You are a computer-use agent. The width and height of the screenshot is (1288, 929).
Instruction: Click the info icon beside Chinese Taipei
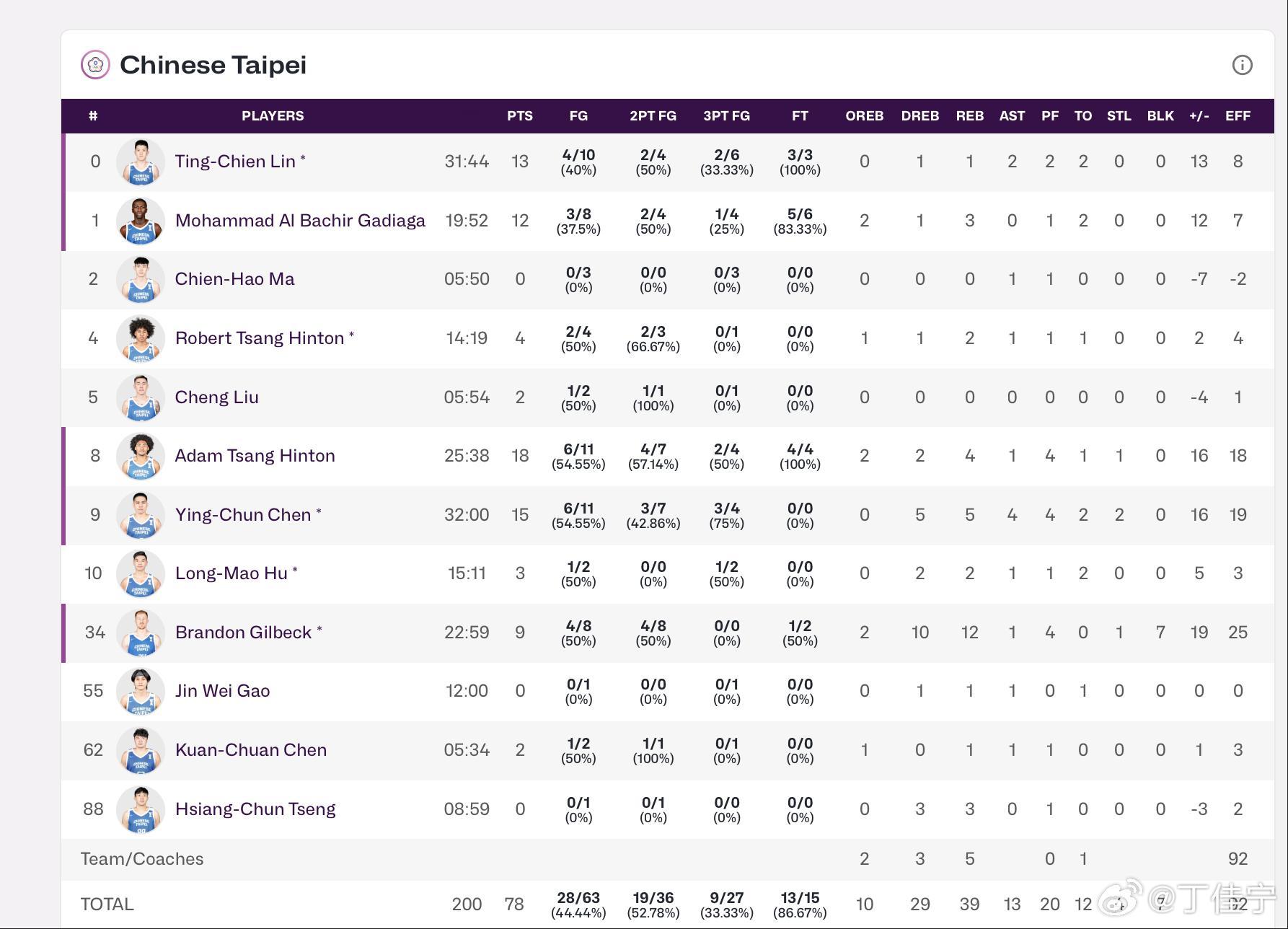pyautogui.click(x=1242, y=65)
